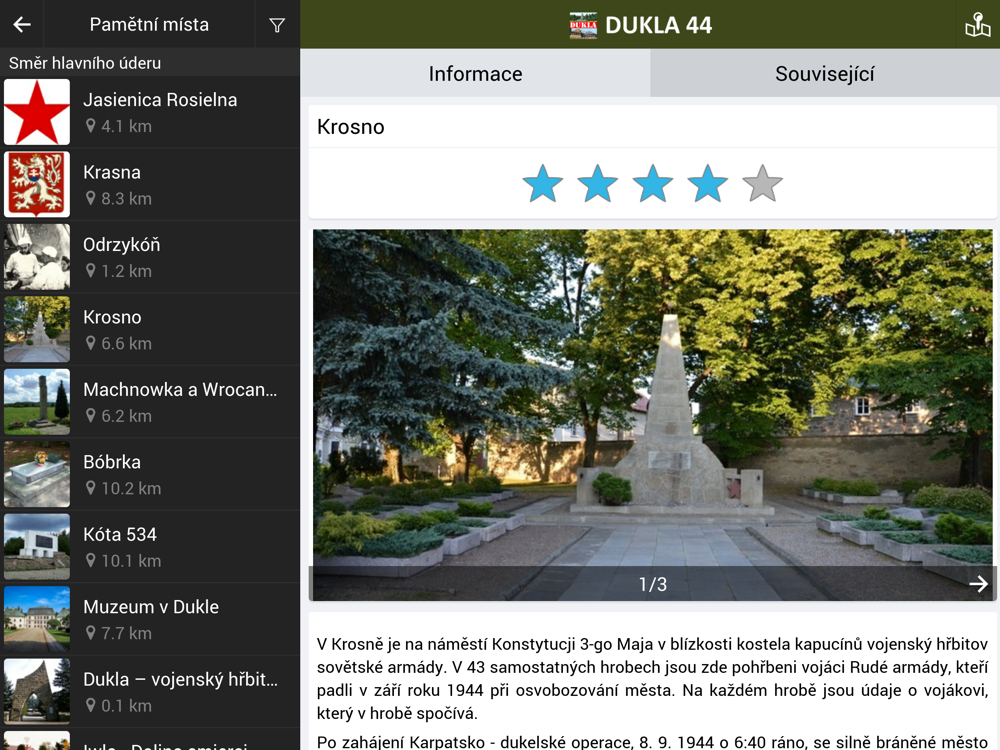
Task: Select the Muzeum v Dukle entry
Action: [x=150, y=619]
